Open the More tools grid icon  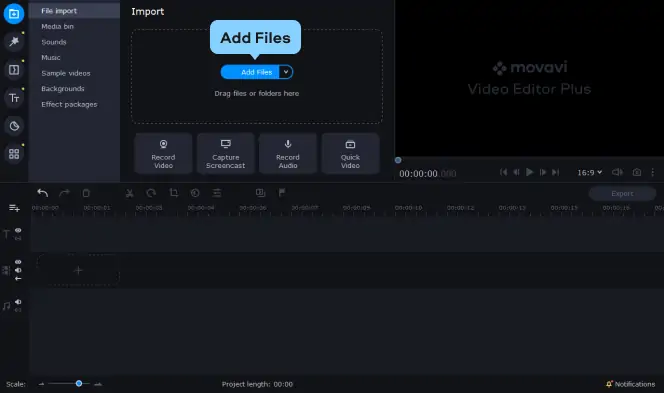[14, 154]
